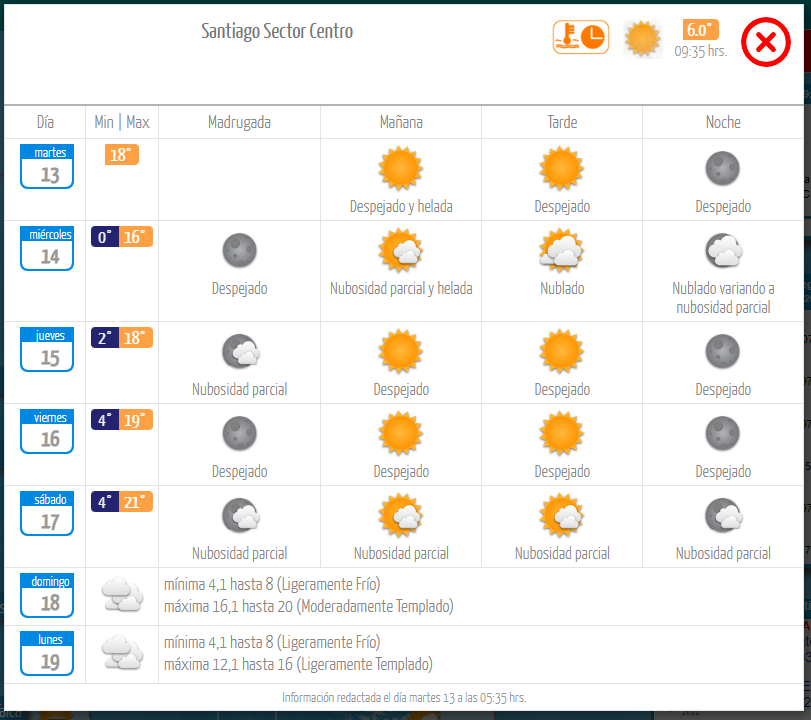
Task: Click miércoles Mañana partly cloudy sun icon
Action: [x=400, y=250]
